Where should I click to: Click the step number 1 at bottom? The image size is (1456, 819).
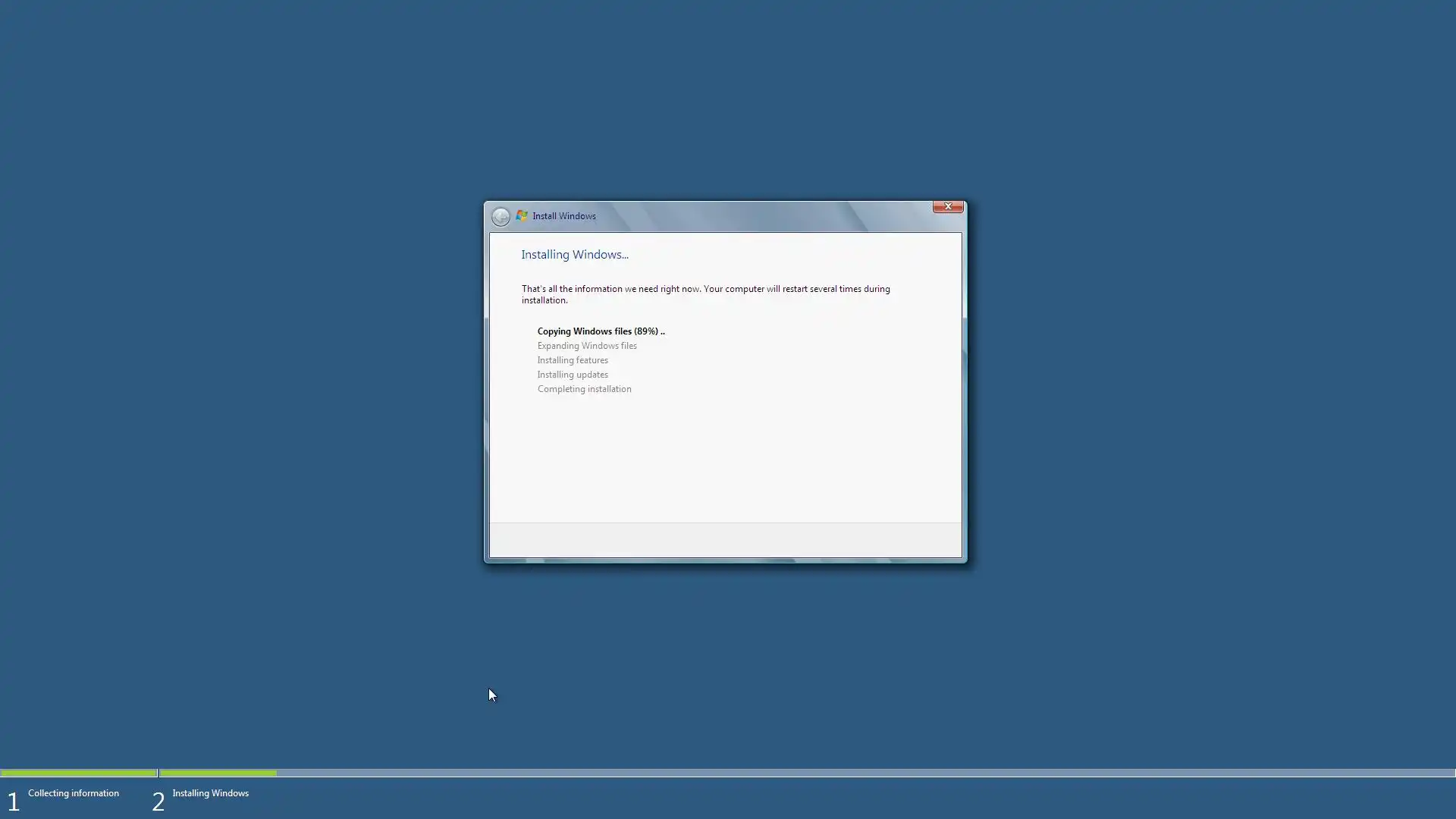tap(13, 802)
